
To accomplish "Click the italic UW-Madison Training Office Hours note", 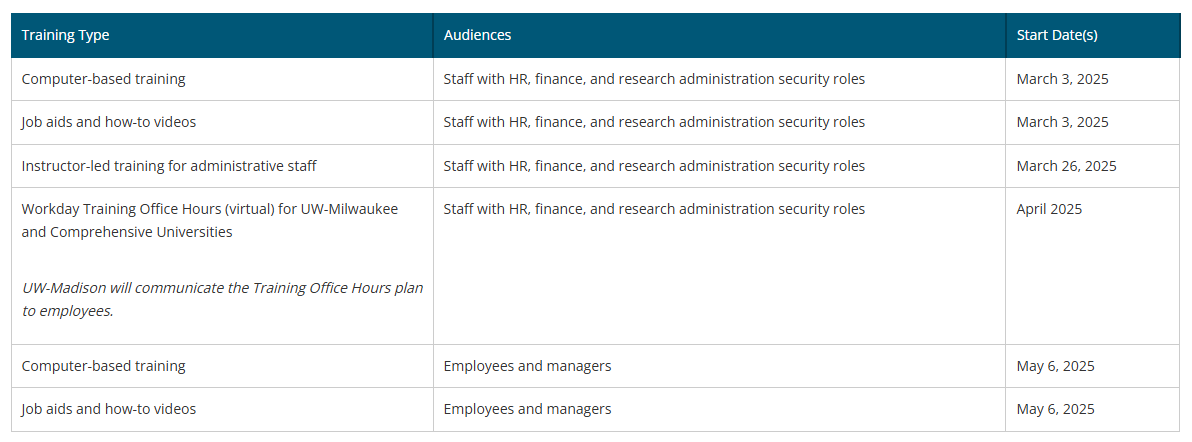I will tap(222, 299).
